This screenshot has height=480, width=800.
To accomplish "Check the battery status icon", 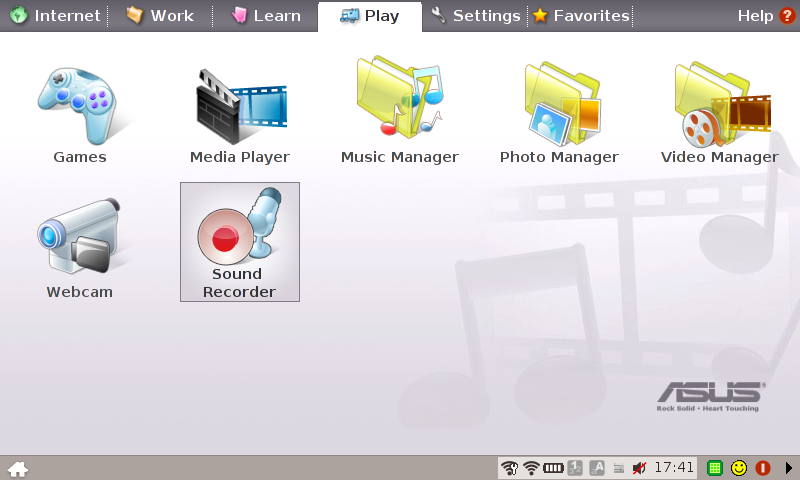I will [x=553, y=468].
